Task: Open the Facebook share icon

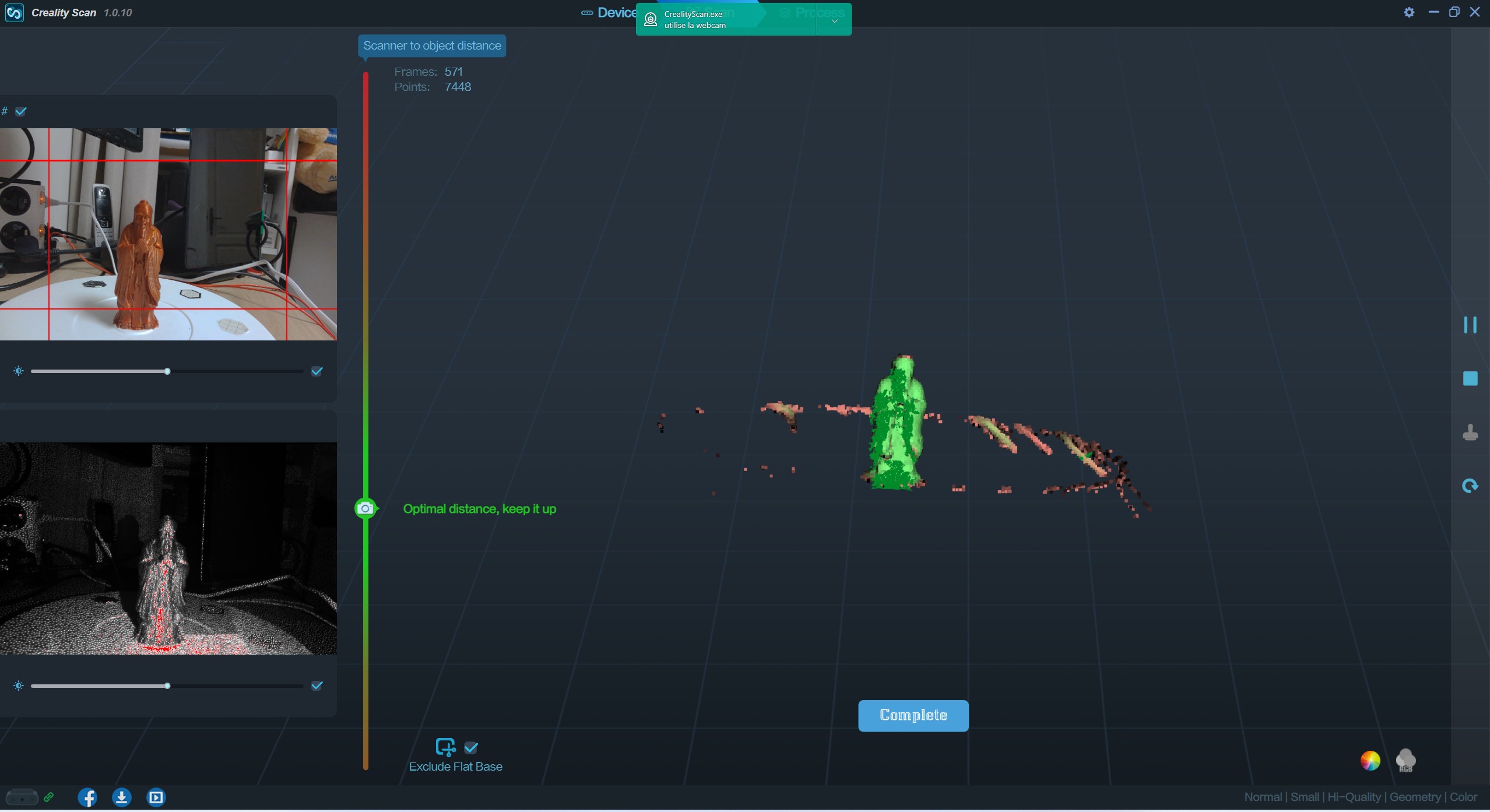Action: pyautogui.click(x=87, y=797)
